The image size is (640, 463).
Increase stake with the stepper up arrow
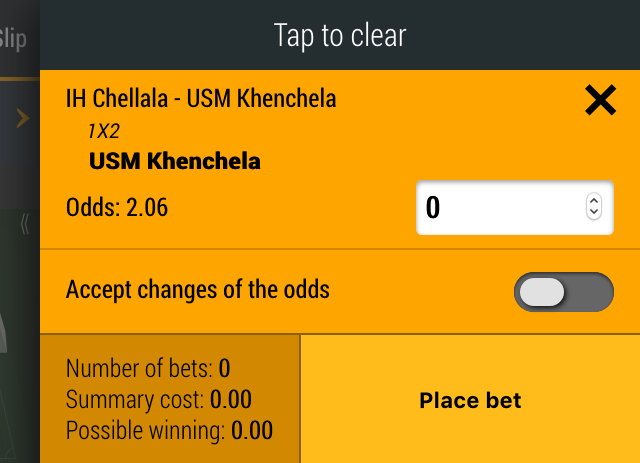tap(594, 201)
